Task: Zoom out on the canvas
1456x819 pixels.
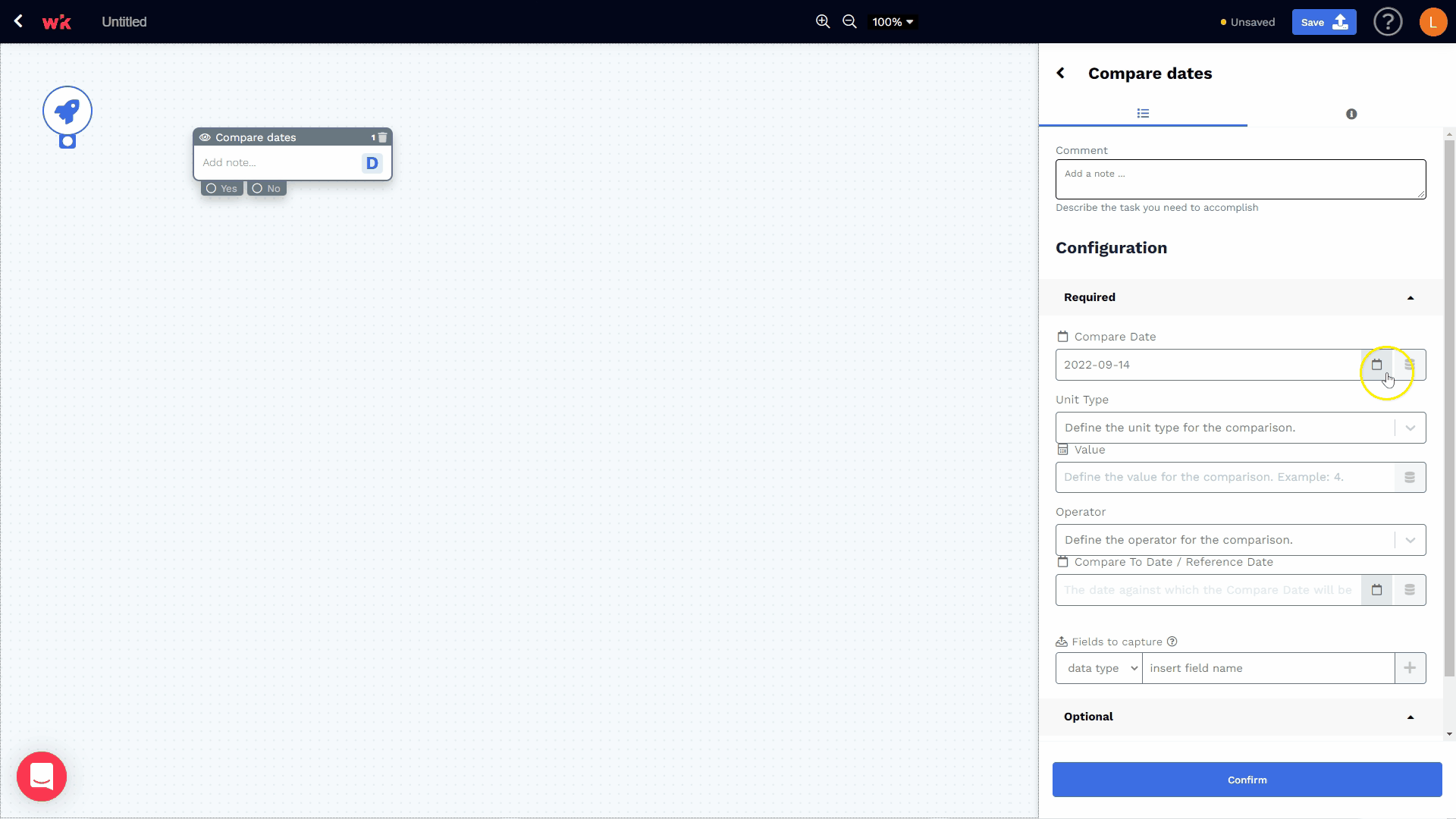Action: [849, 22]
